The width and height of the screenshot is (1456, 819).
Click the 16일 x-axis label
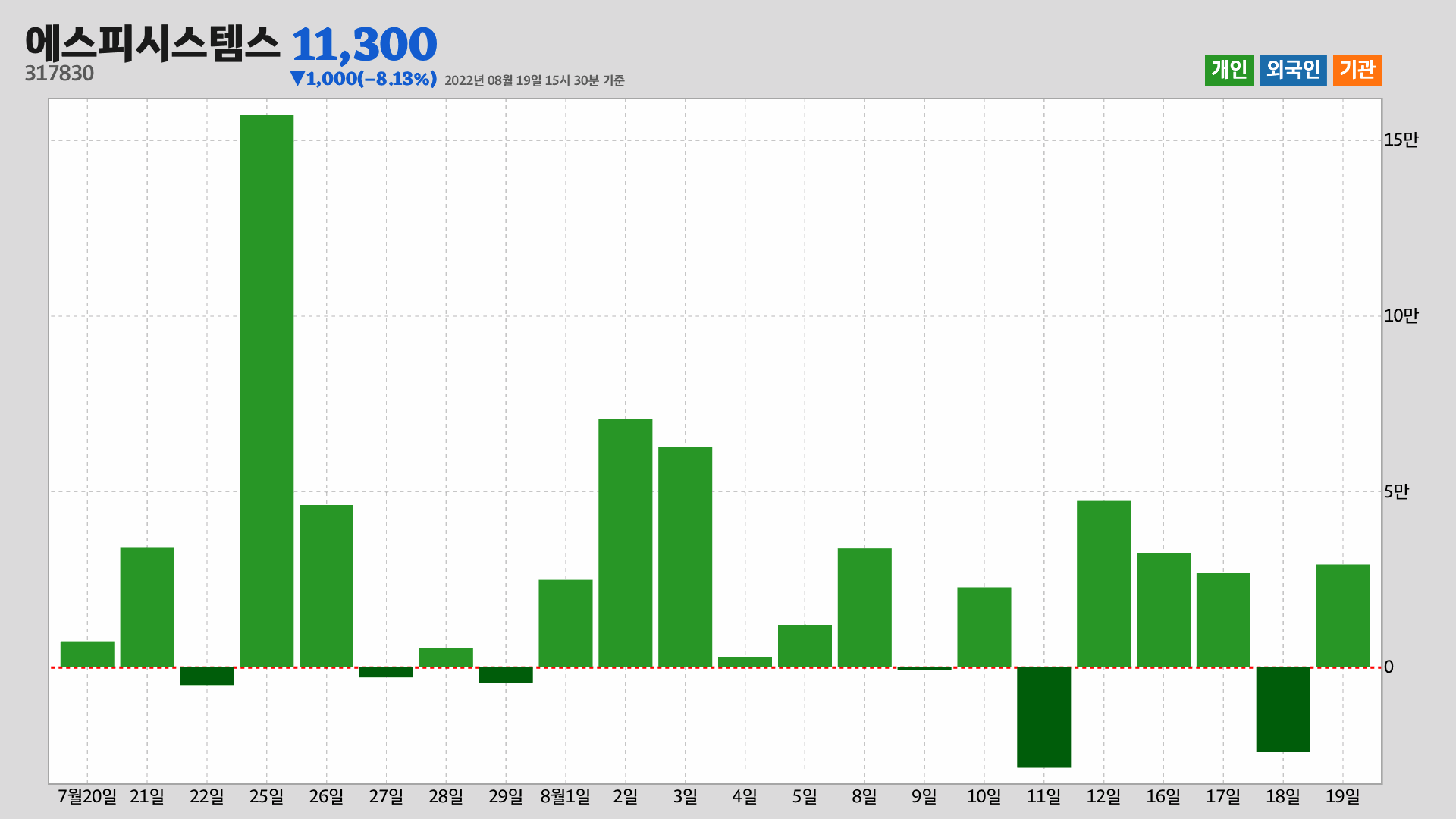click(x=1163, y=796)
